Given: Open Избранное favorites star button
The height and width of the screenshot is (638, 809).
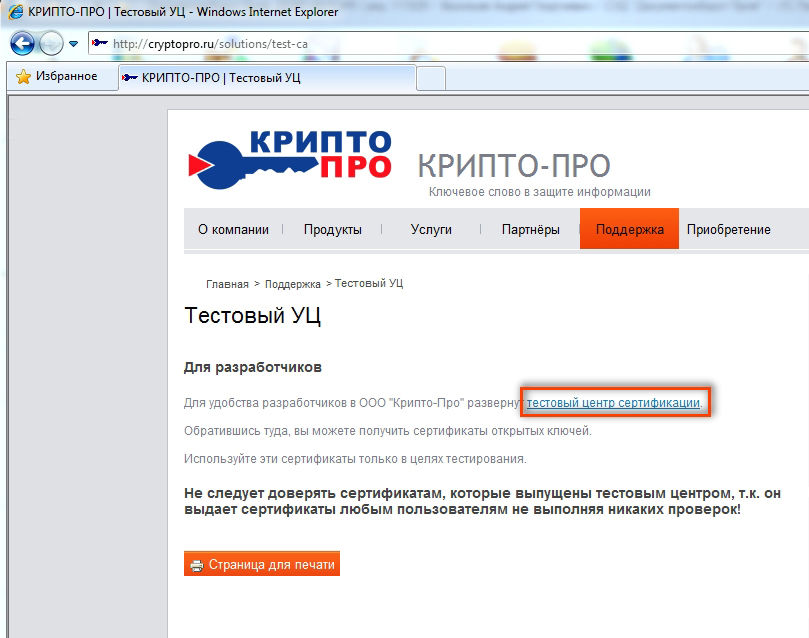Looking at the screenshot, I should point(57,76).
